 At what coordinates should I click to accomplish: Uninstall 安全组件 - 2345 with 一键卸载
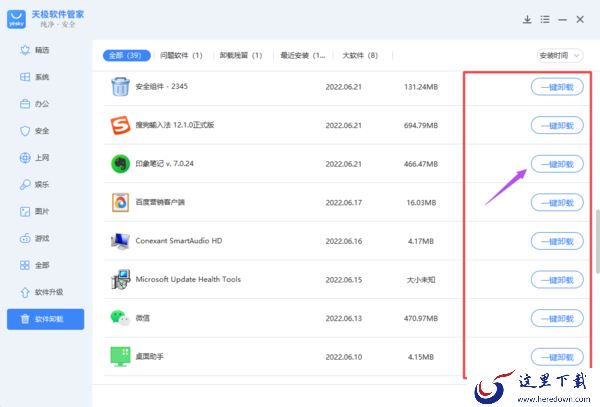[x=557, y=87]
